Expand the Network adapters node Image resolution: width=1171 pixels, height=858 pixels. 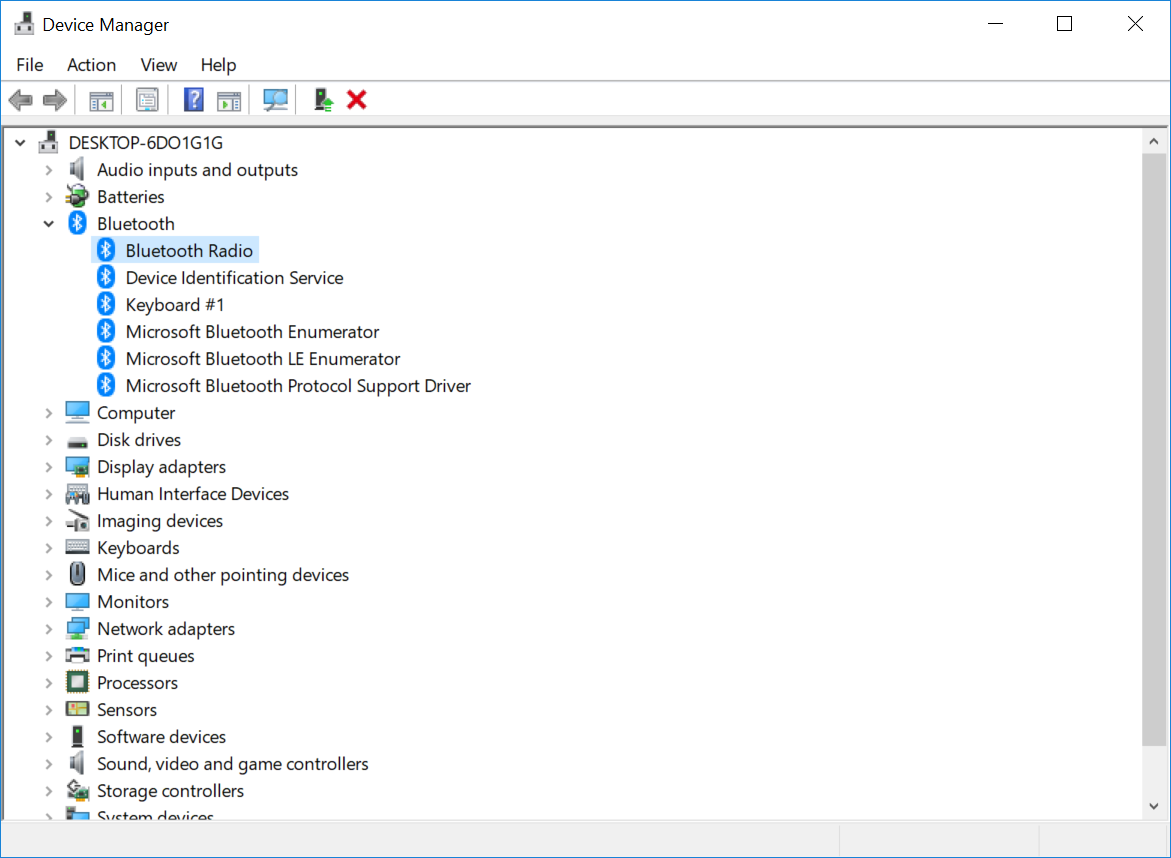click(x=49, y=629)
